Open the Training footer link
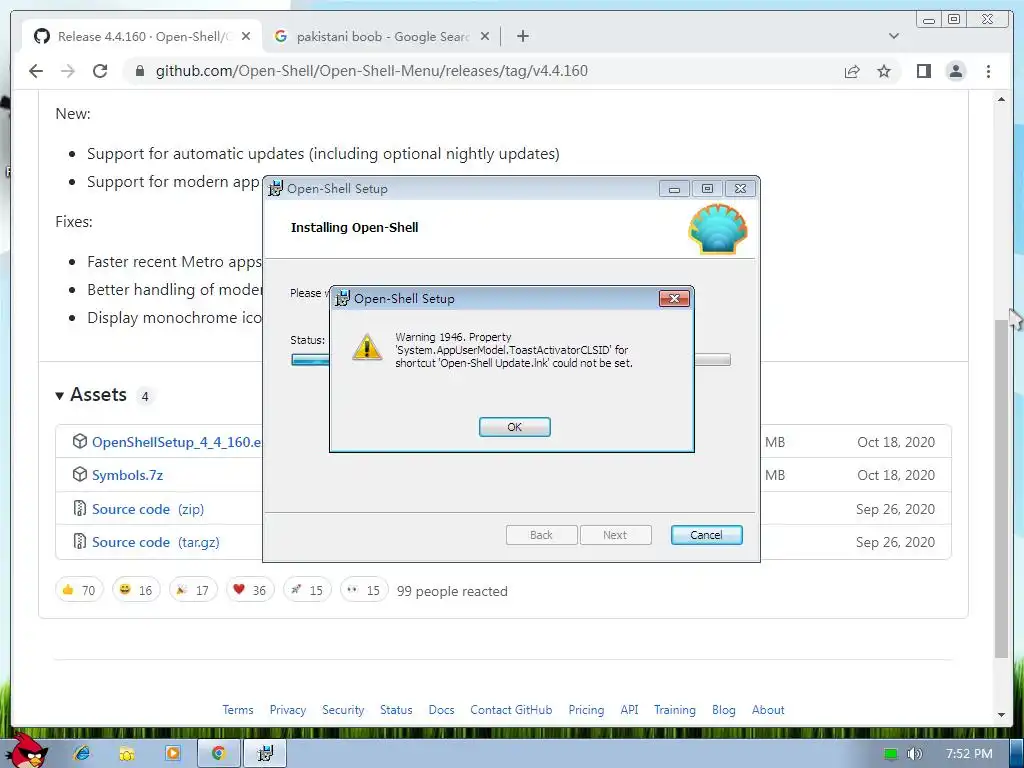Image resolution: width=1024 pixels, height=768 pixels. coord(675,710)
